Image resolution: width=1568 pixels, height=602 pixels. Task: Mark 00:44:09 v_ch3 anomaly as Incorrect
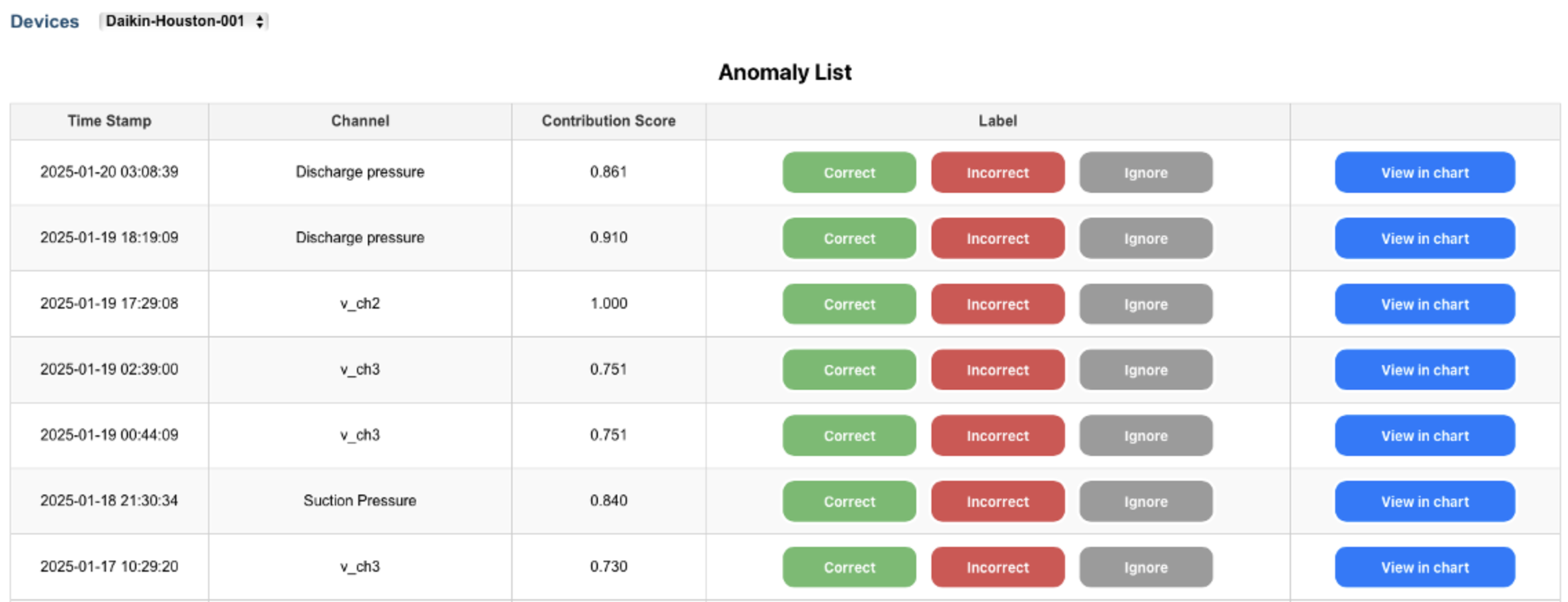[997, 435]
